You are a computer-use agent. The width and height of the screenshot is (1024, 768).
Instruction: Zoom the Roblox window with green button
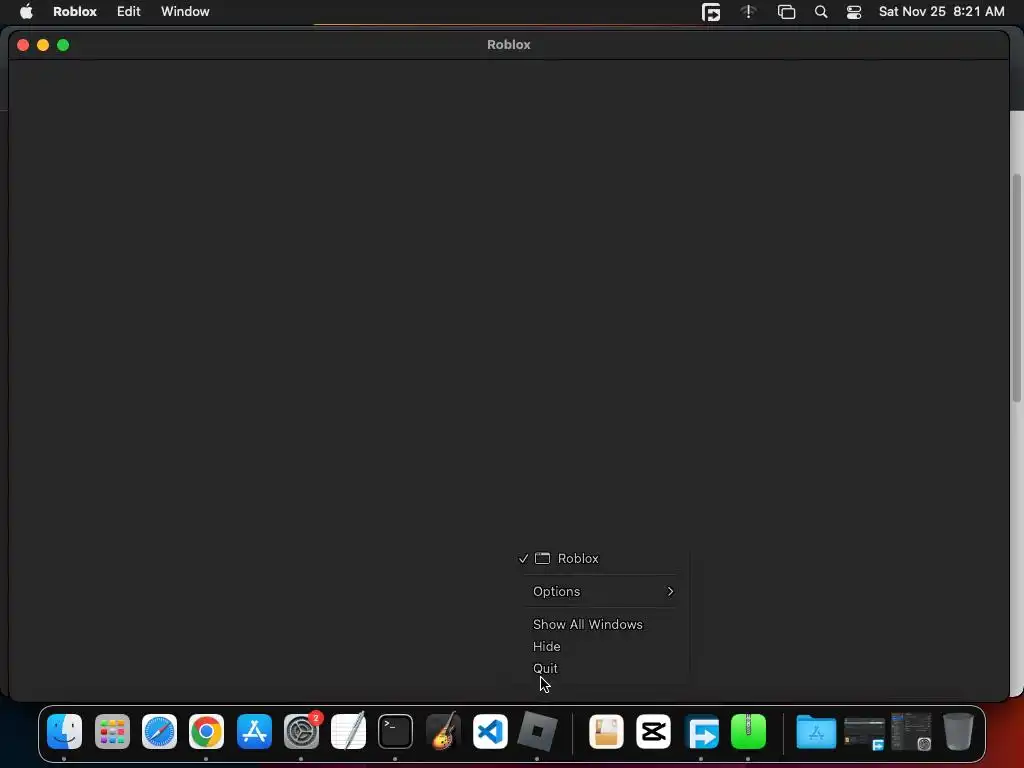(63, 45)
